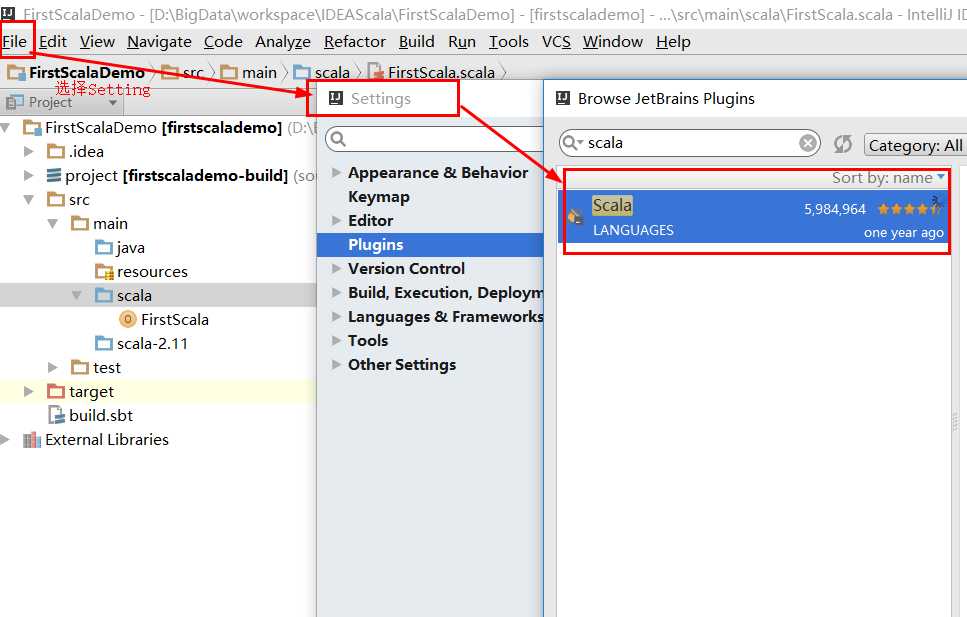Open the Category: All dropdown
967x617 pixels.
[x=915, y=146]
